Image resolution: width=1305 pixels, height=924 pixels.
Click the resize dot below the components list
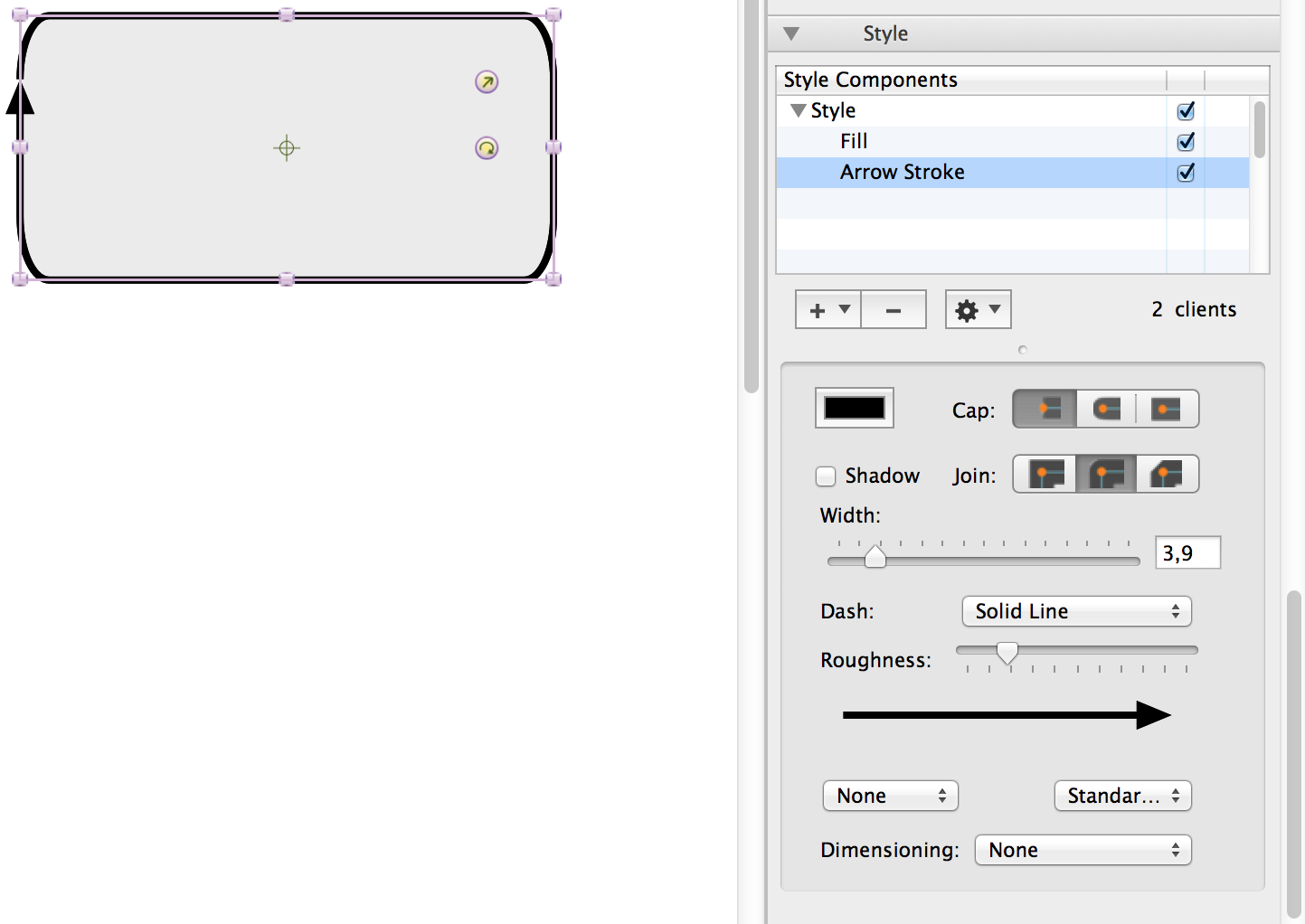[x=1023, y=350]
